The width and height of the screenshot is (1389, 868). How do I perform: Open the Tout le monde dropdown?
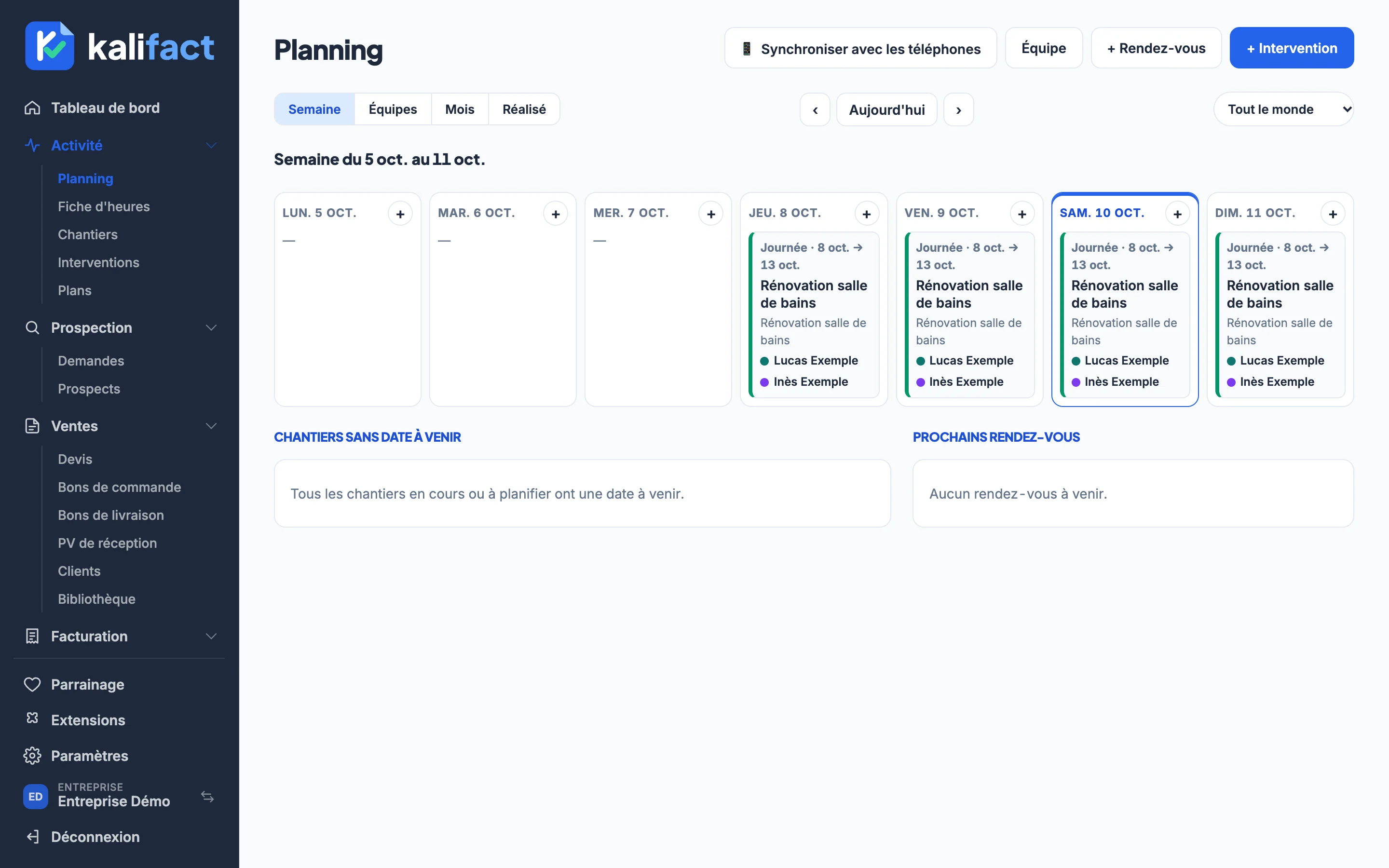(1284, 109)
